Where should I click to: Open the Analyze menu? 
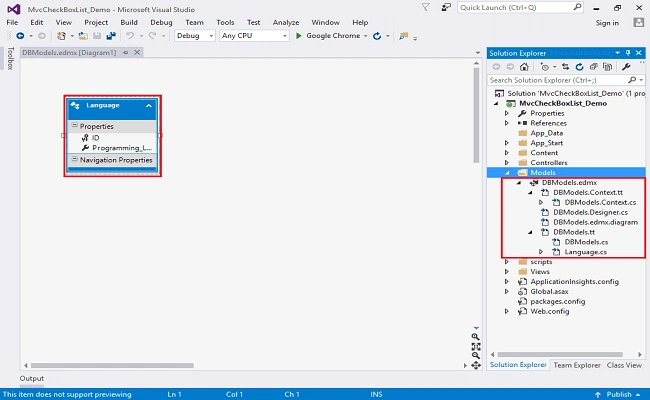pos(286,22)
